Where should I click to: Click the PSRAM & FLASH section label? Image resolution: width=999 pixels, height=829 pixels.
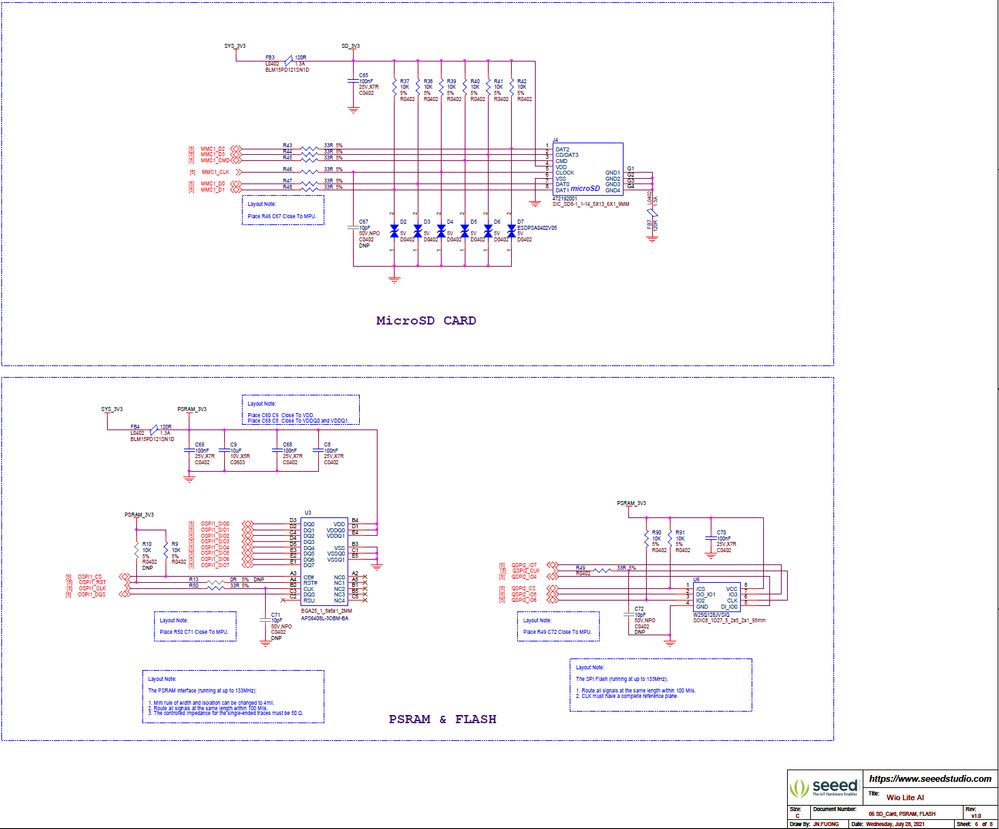coord(442,718)
